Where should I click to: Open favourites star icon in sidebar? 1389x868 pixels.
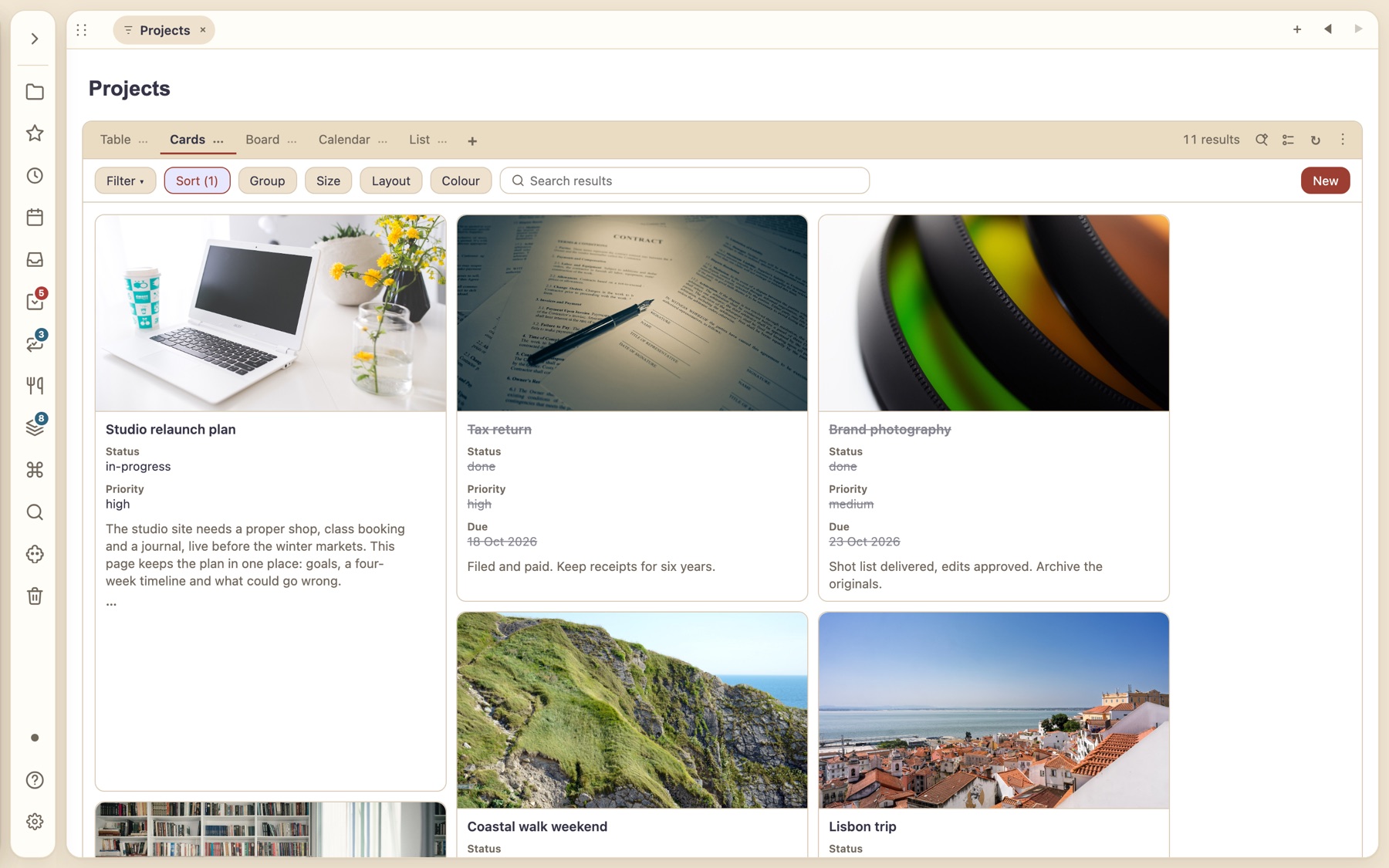pyautogui.click(x=35, y=133)
